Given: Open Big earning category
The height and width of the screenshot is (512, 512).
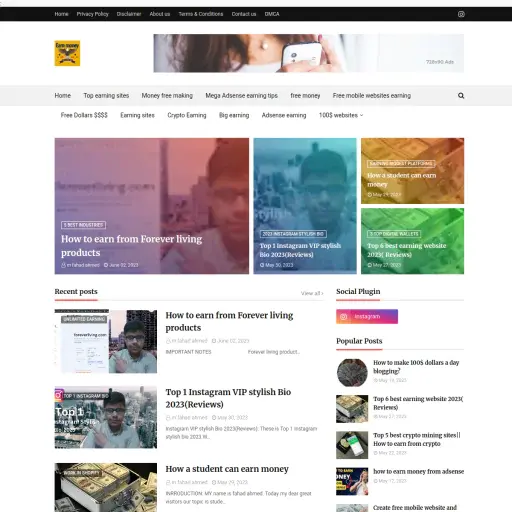Looking at the screenshot, I should pos(234,115).
